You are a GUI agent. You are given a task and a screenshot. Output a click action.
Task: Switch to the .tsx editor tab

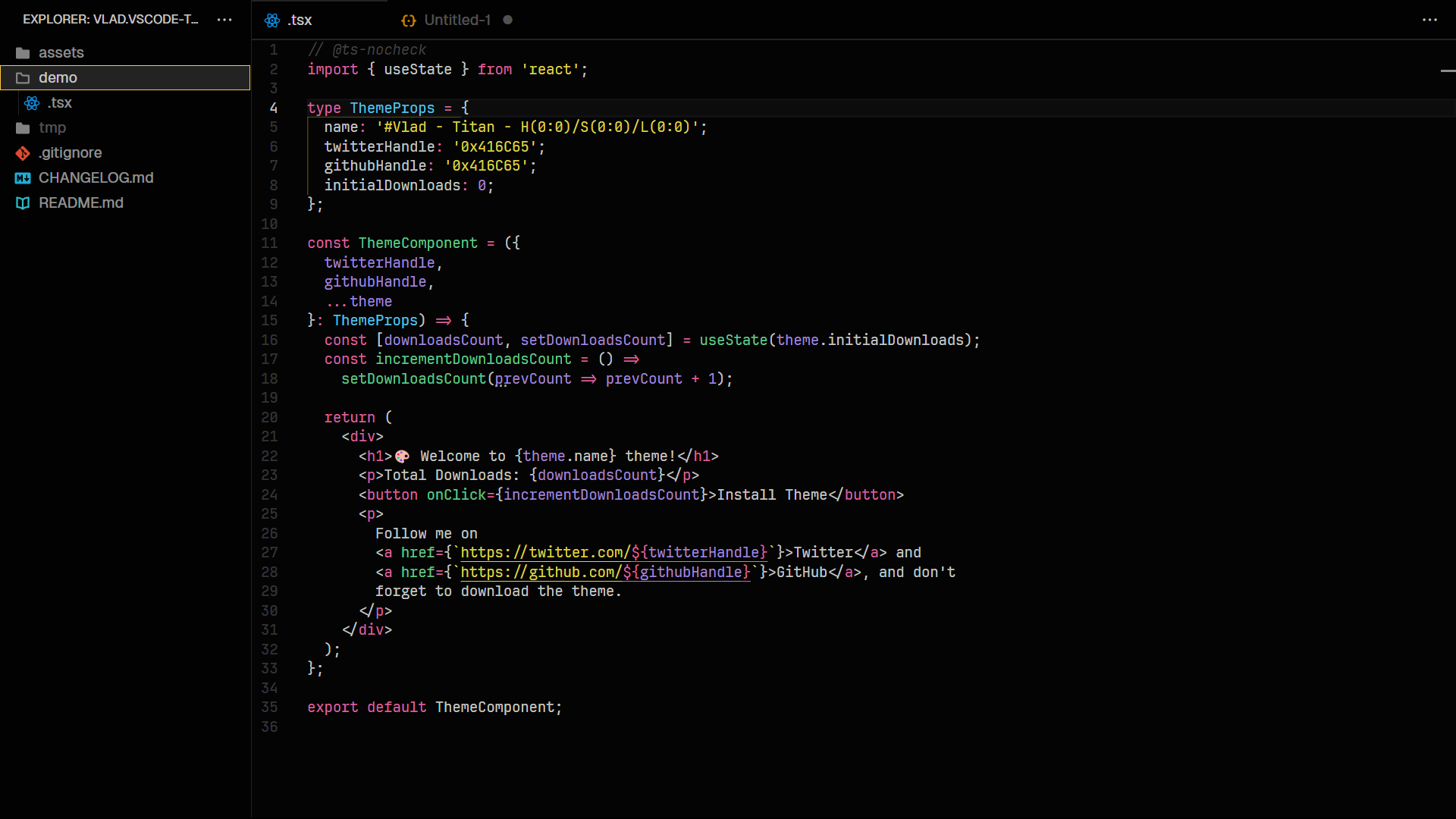(319, 20)
